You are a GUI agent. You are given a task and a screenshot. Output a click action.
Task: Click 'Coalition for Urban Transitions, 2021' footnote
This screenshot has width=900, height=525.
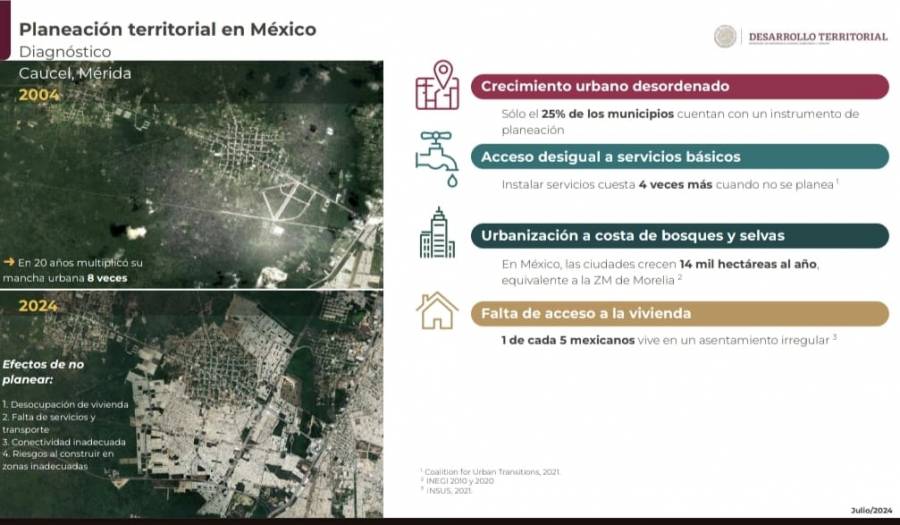click(491, 472)
